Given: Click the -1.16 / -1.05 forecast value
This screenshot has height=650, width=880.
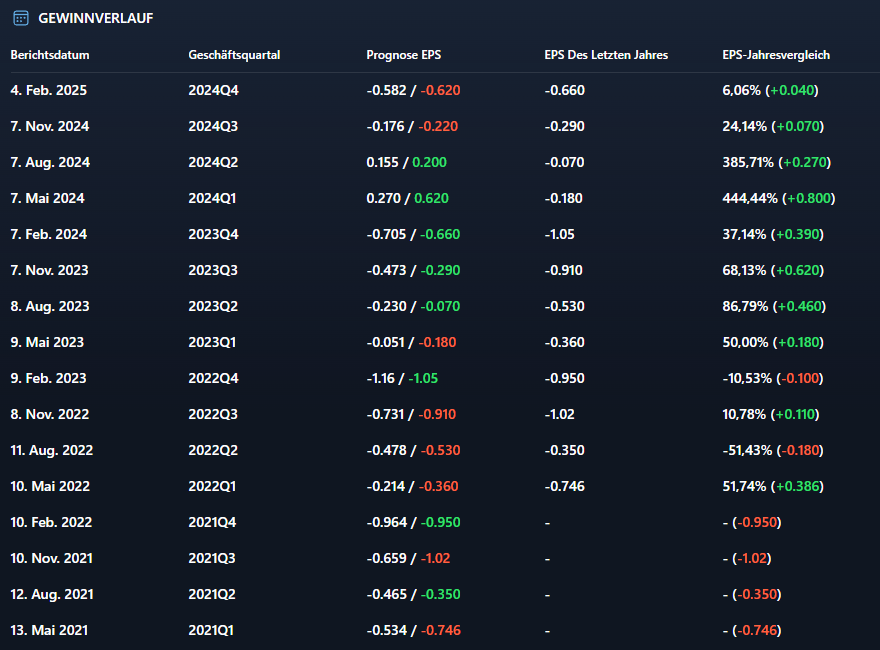Looking at the screenshot, I should (402, 378).
